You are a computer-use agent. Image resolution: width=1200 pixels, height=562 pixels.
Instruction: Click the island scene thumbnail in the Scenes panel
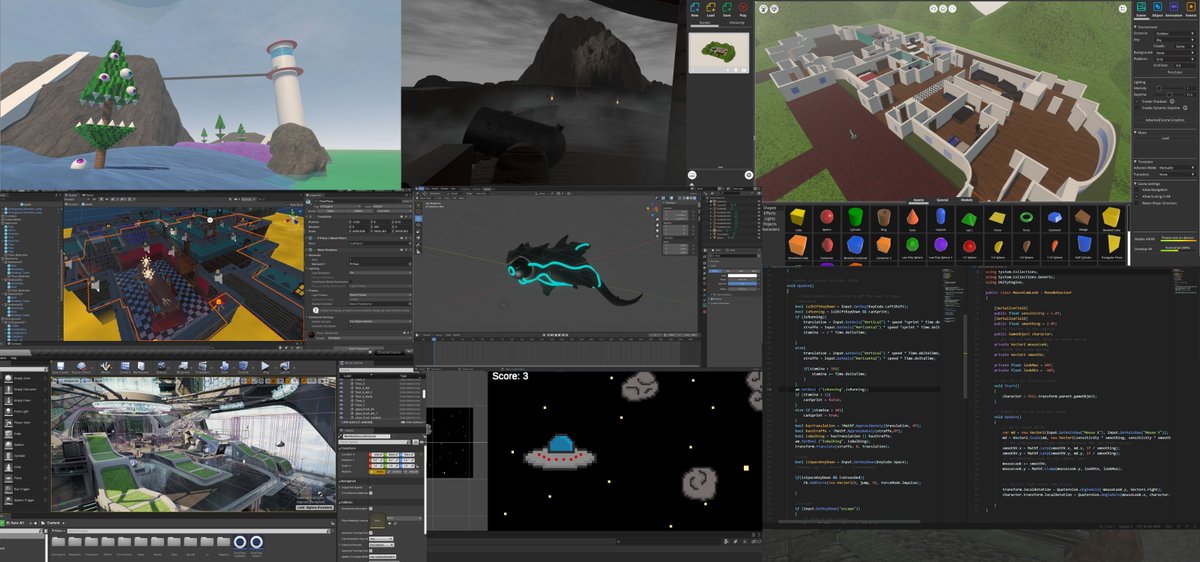click(x=719, y=51)
